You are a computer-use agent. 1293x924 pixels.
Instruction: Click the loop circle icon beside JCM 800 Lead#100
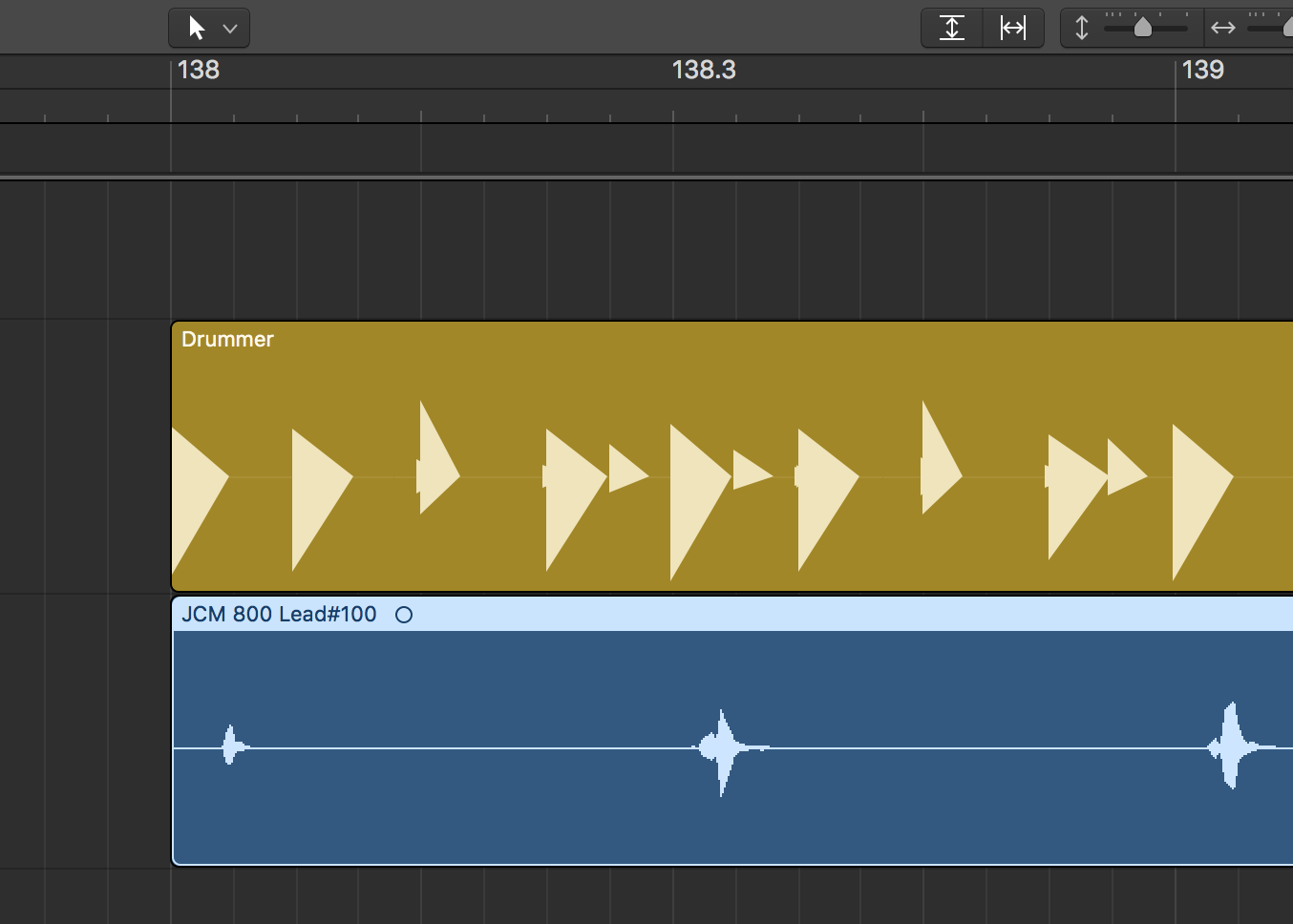coord(404,615)
